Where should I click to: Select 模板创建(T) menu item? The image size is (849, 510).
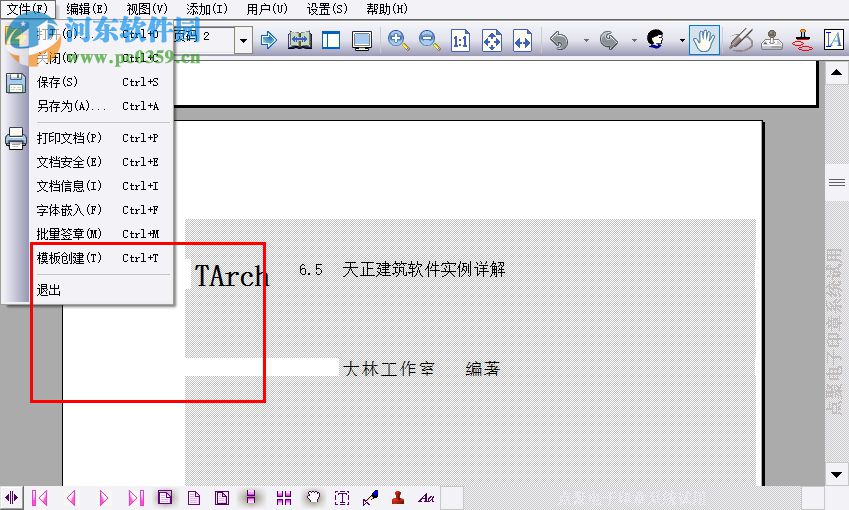(x=101, y=258)
